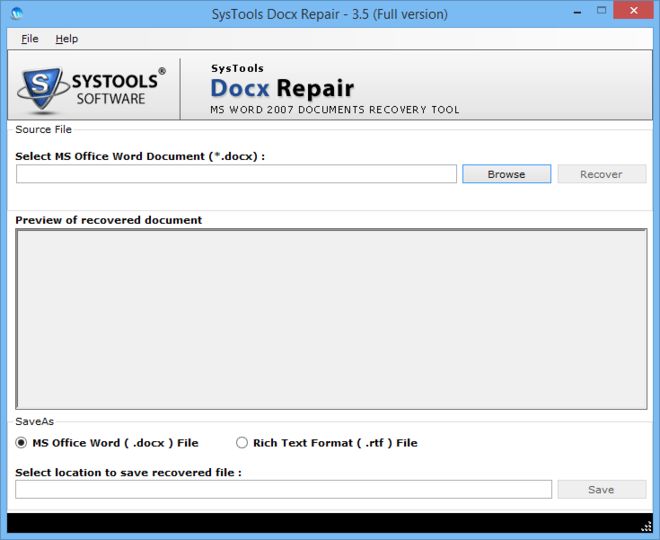This screenshot has height=540, width=660.
Task: Minimize the Docx Repair window
Action: pos(578,12)
